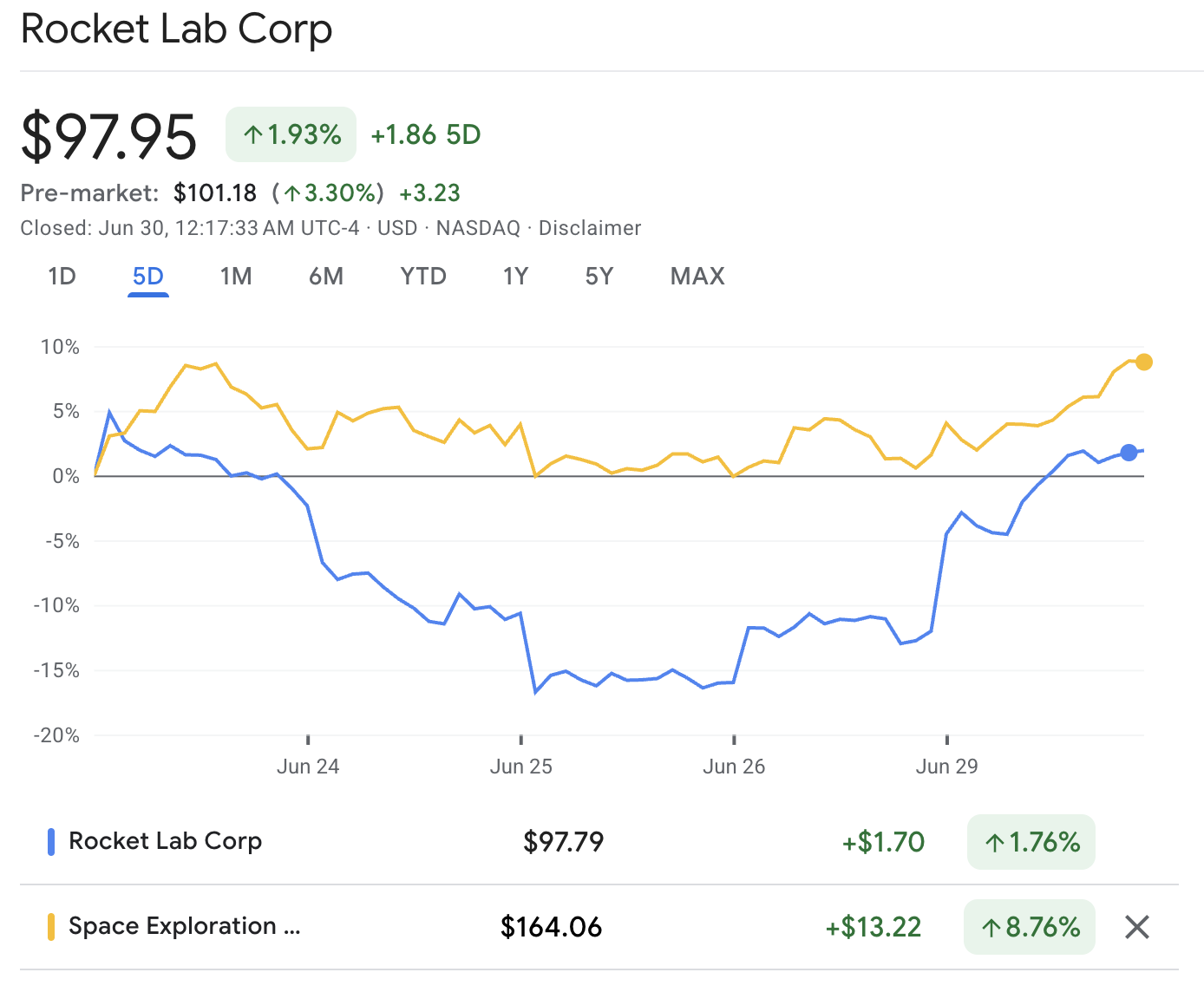Click the 10% y-axis label

[60, 347]
